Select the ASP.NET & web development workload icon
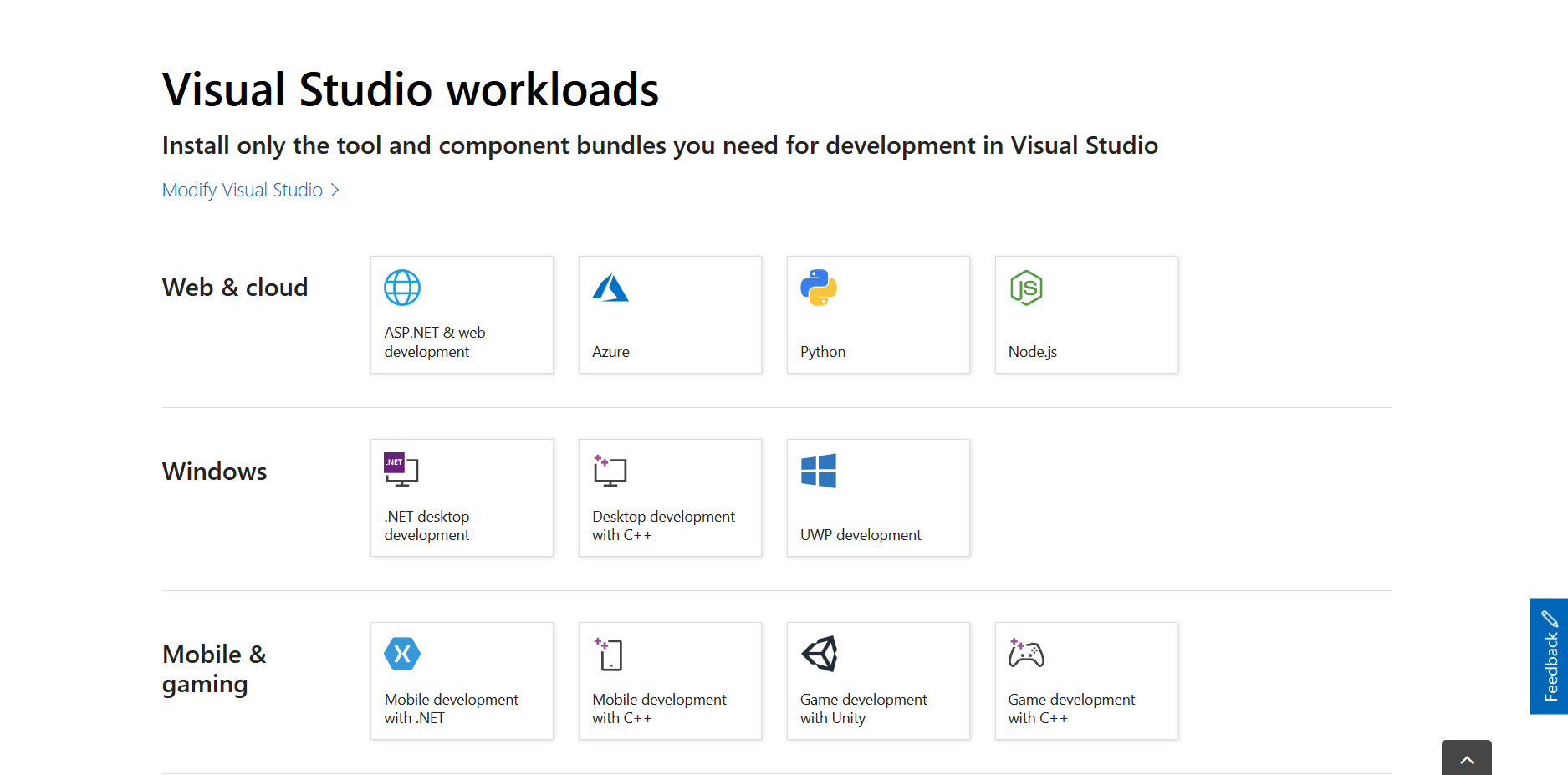This screenshot has height=775, width=1568. coord(401,288)
